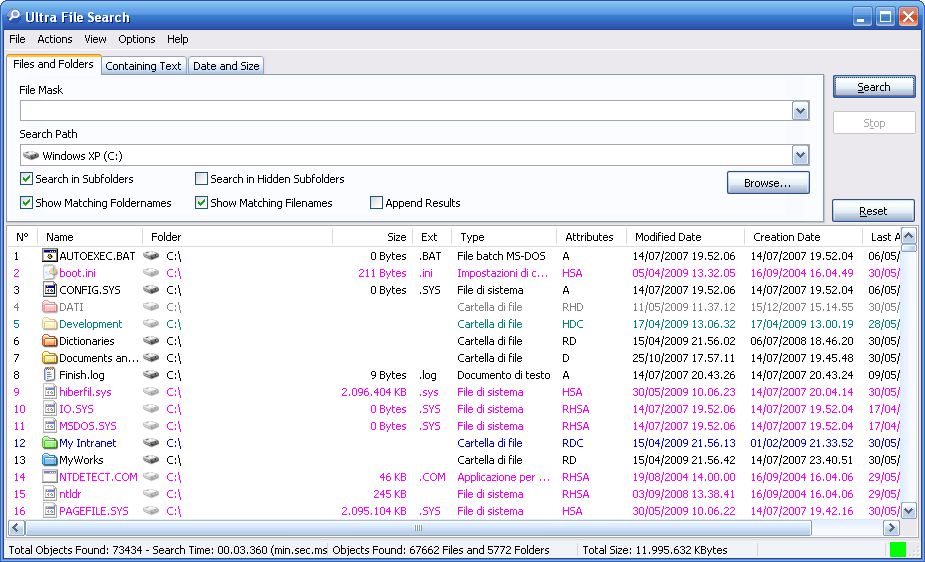
Task: Click the Development folder icon
Action: coord(50,324)
